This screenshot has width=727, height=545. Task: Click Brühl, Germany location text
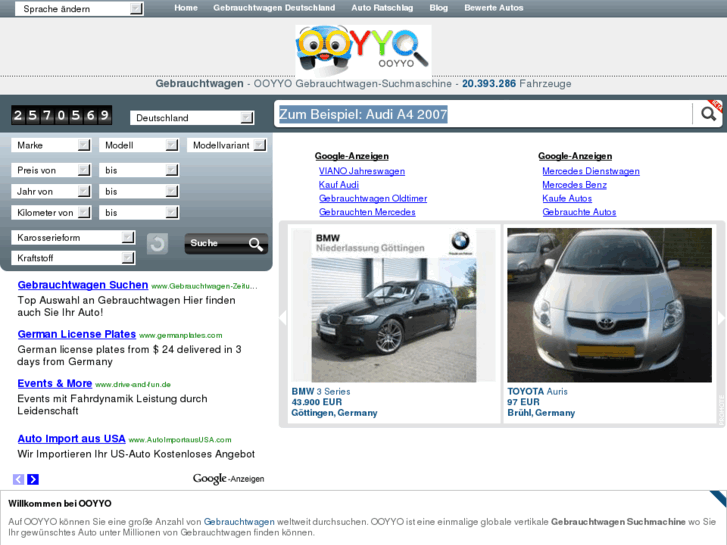(541, 413)
